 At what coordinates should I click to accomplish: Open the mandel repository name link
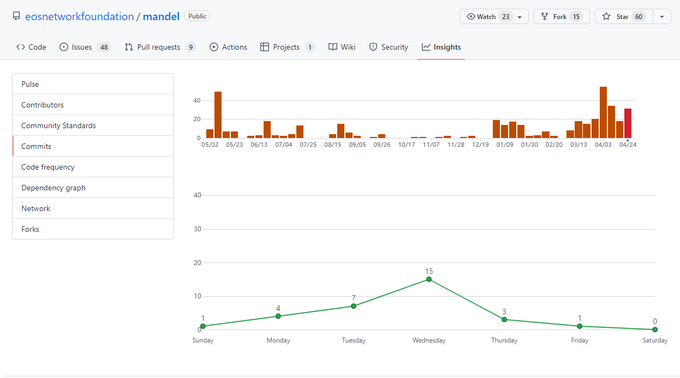pos(161,16)
